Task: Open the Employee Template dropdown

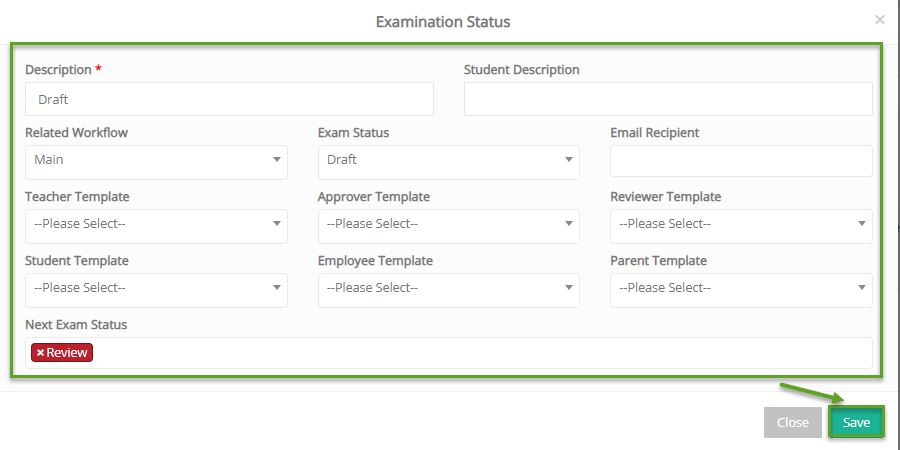Action: tap(449, 290)
